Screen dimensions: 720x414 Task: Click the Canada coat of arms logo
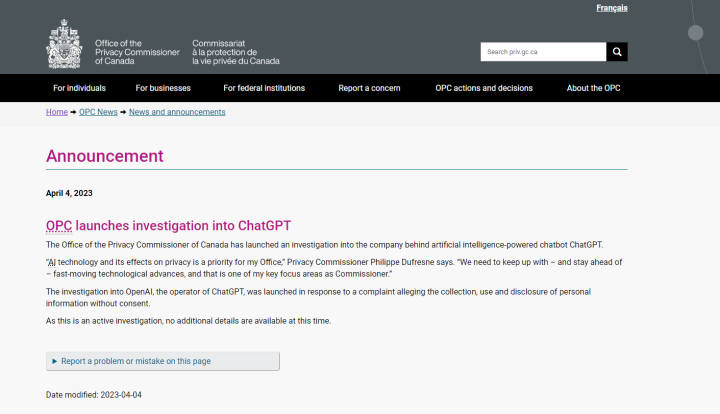(64, 44)
